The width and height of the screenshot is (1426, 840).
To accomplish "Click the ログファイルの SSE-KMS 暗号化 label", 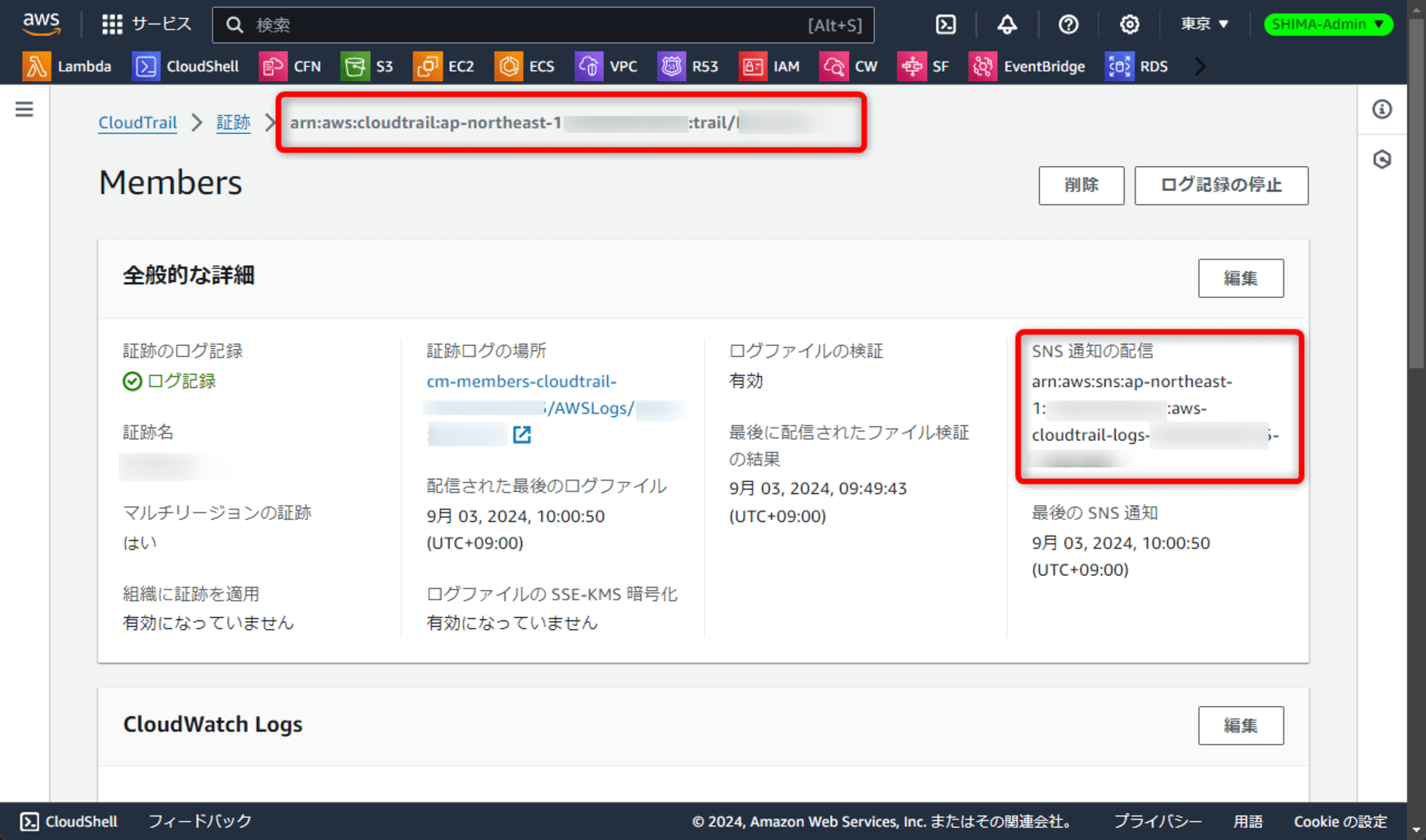I will click(x=552, y=594).
